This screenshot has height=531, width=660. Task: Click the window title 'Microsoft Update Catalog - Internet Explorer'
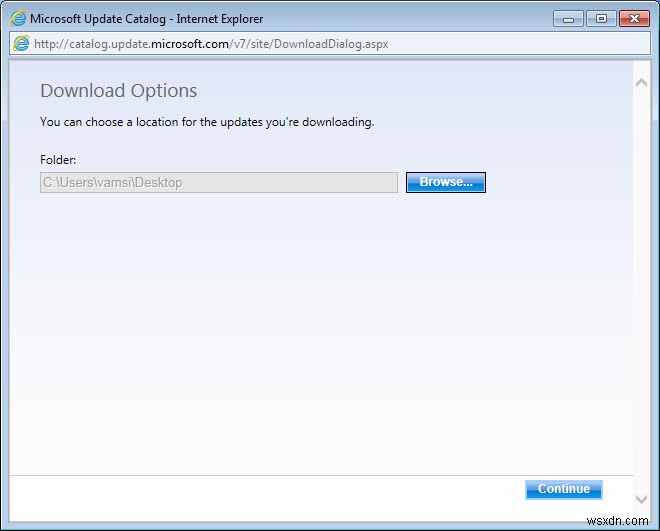pos(146,19)
